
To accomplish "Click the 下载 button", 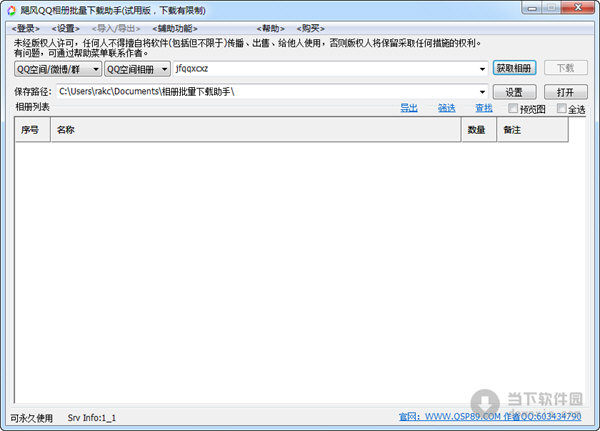I will tap(566, 68).
